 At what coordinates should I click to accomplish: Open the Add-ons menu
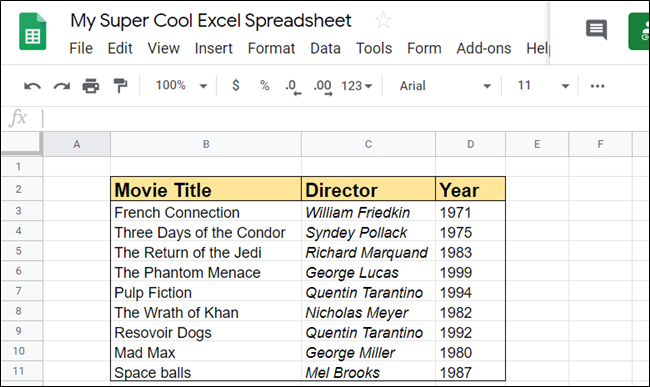click(484, 48)
